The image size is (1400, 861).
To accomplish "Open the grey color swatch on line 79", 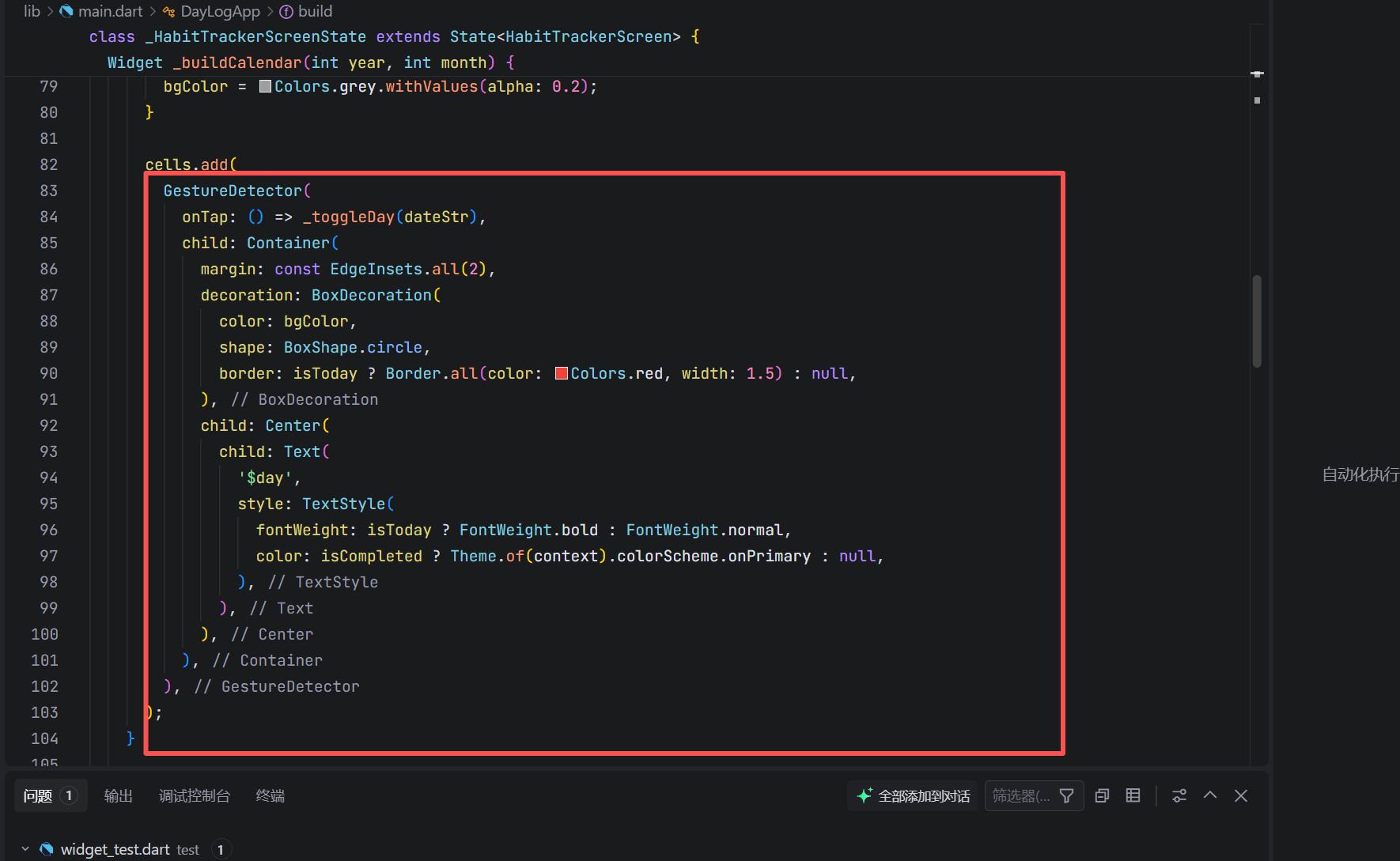I will (265, 87).
